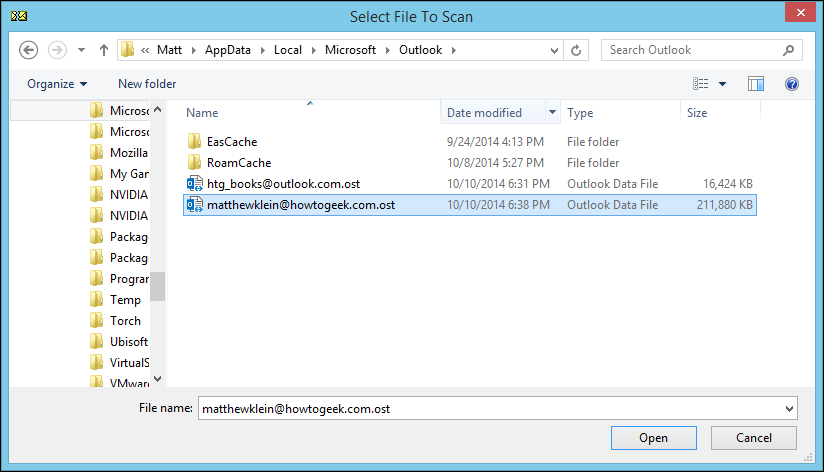
Task: Show the preview pane
Action: click(x=756, y=84)
